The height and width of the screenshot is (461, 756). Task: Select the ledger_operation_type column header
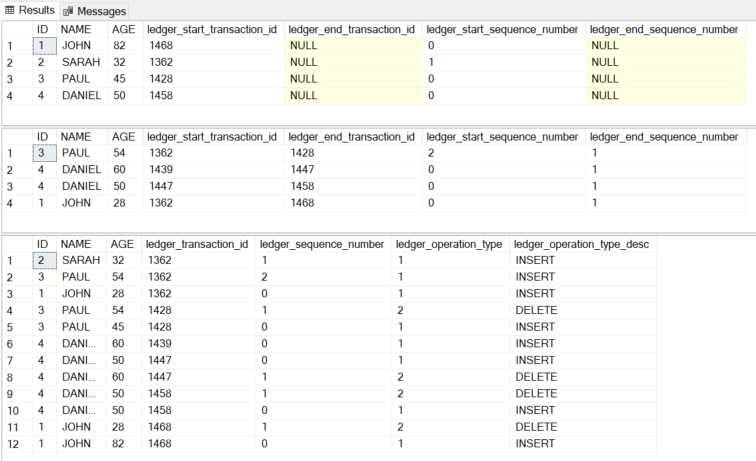(x=450, y=244)
